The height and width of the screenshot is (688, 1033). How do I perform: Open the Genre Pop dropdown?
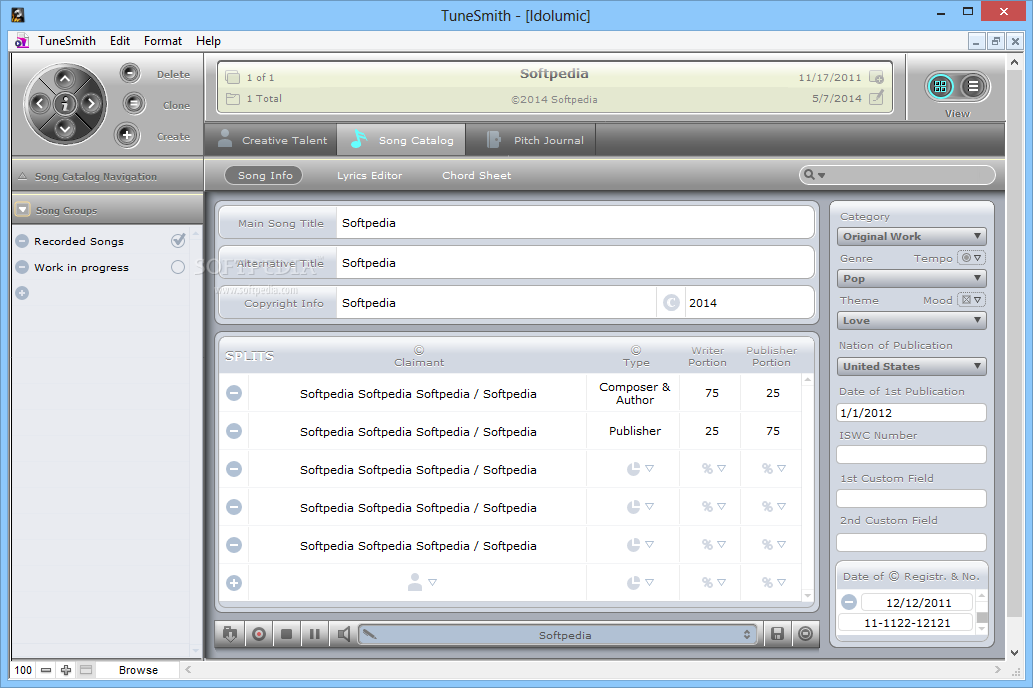coord(911,278)
